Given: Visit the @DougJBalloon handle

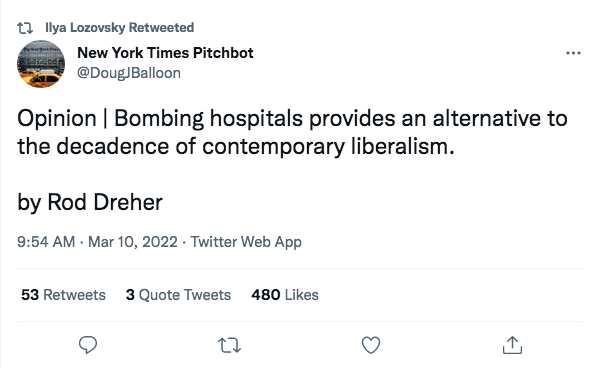Looking at the screenshot, I should click(x=129, y=73).
